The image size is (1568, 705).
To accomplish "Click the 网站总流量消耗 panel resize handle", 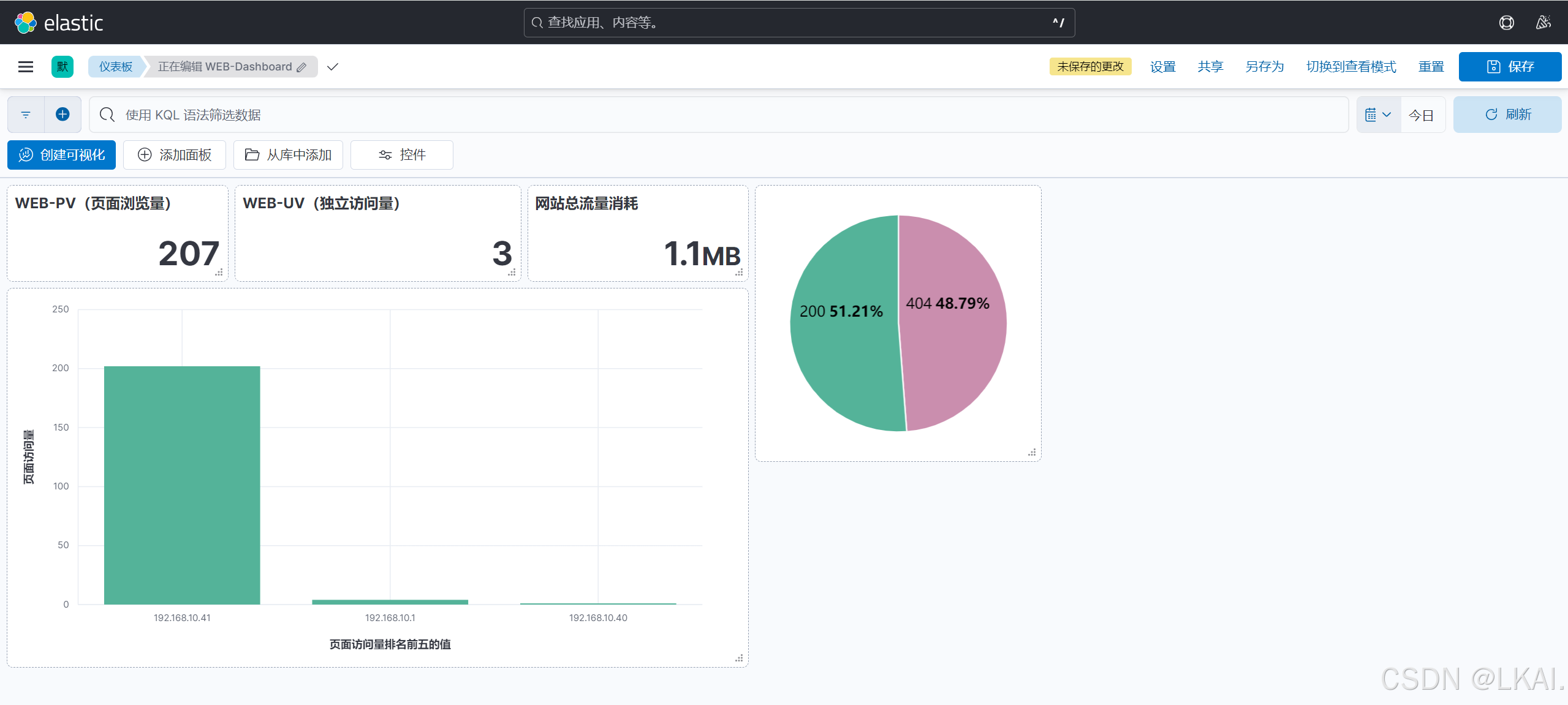I will pos(739,273).
